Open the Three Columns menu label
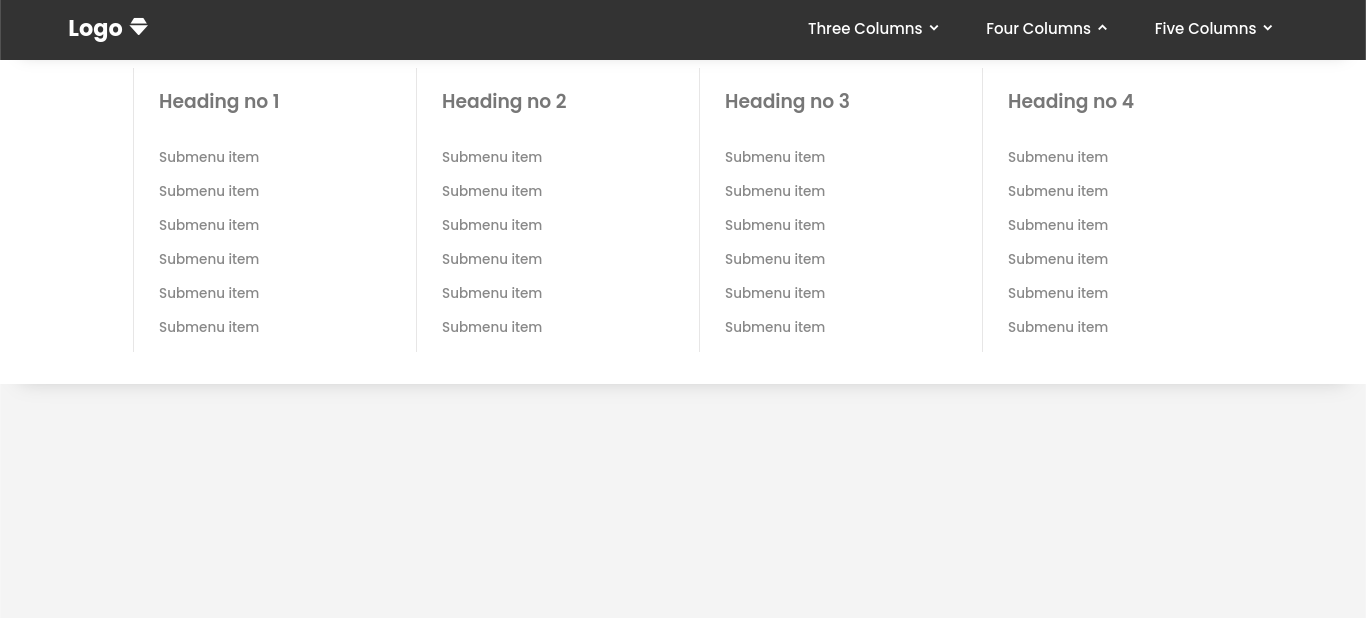Image resolution: width=1366 pixels, height=618 pixels. 864,29
